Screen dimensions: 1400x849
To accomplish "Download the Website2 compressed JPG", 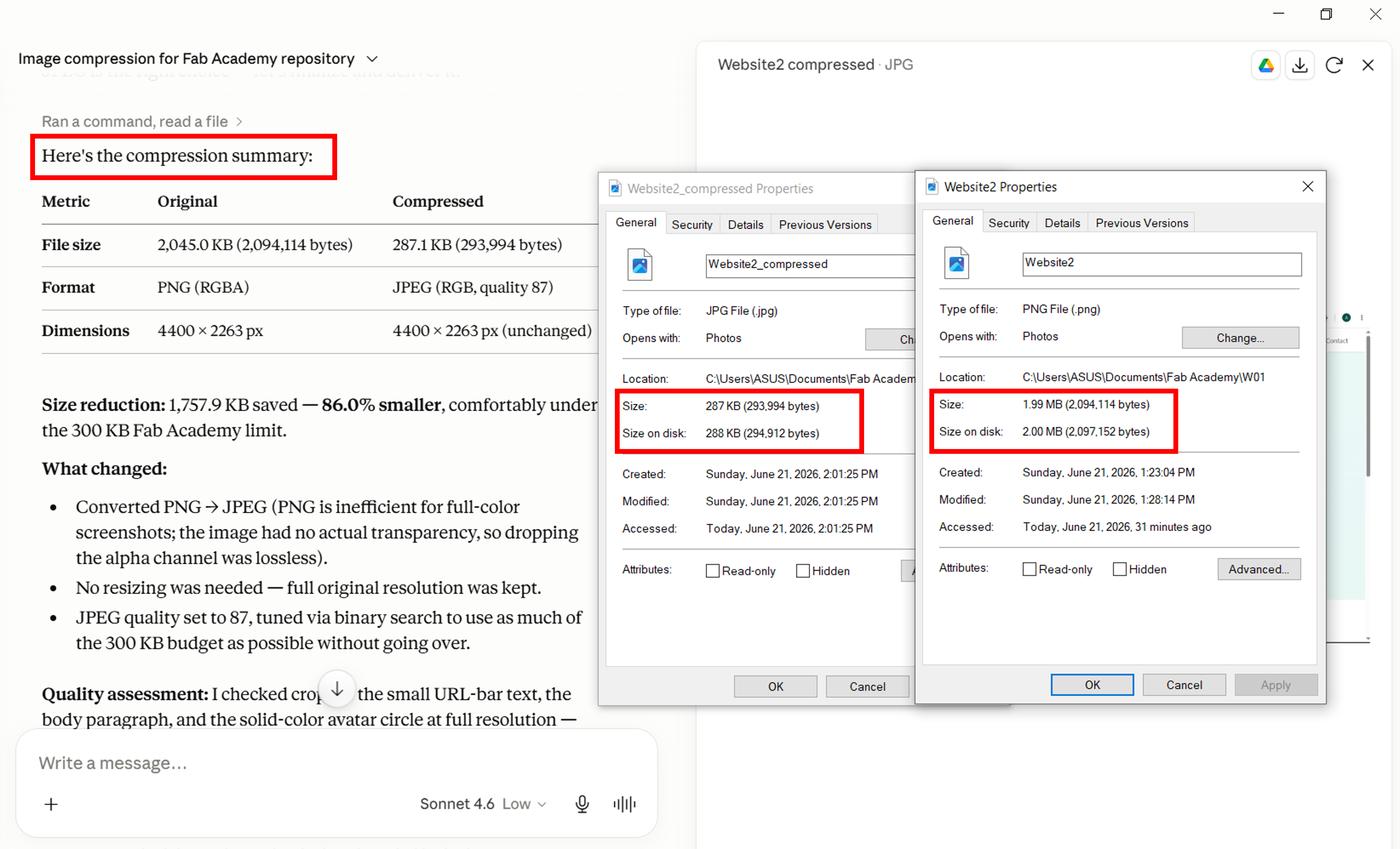I will [1300, 65].
